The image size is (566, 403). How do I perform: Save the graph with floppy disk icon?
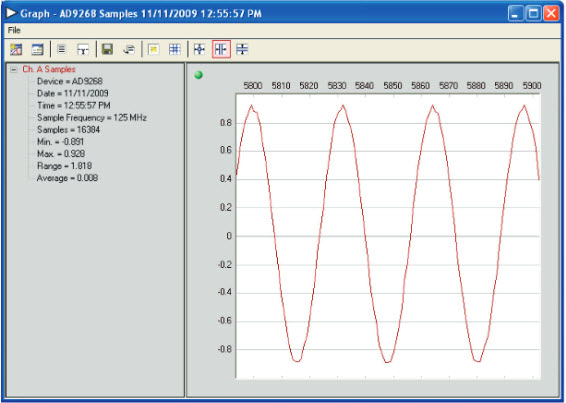(x=107, y=49)
